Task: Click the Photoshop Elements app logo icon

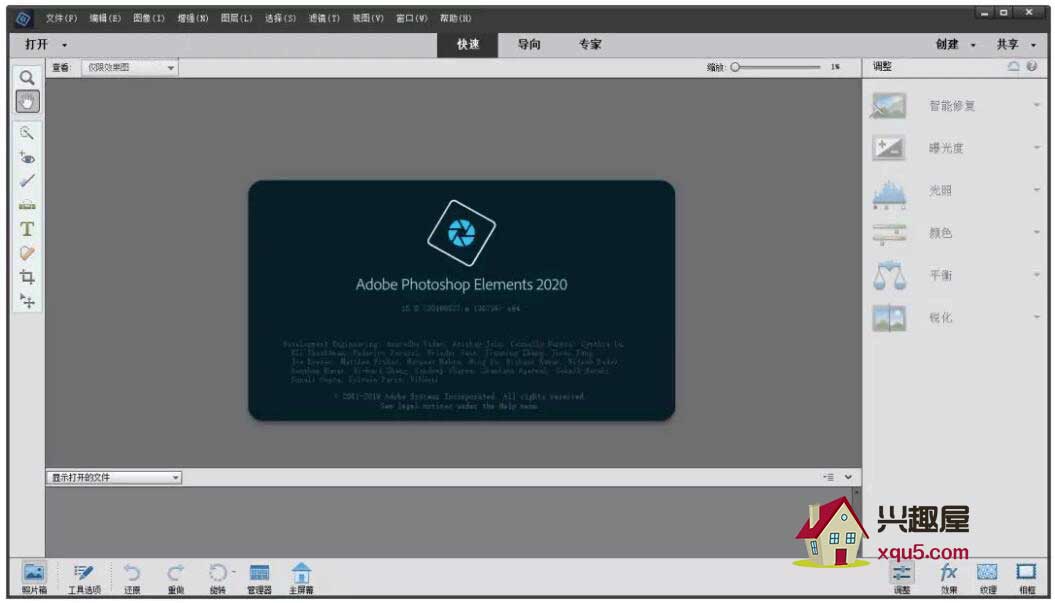Action: [23, 19]
